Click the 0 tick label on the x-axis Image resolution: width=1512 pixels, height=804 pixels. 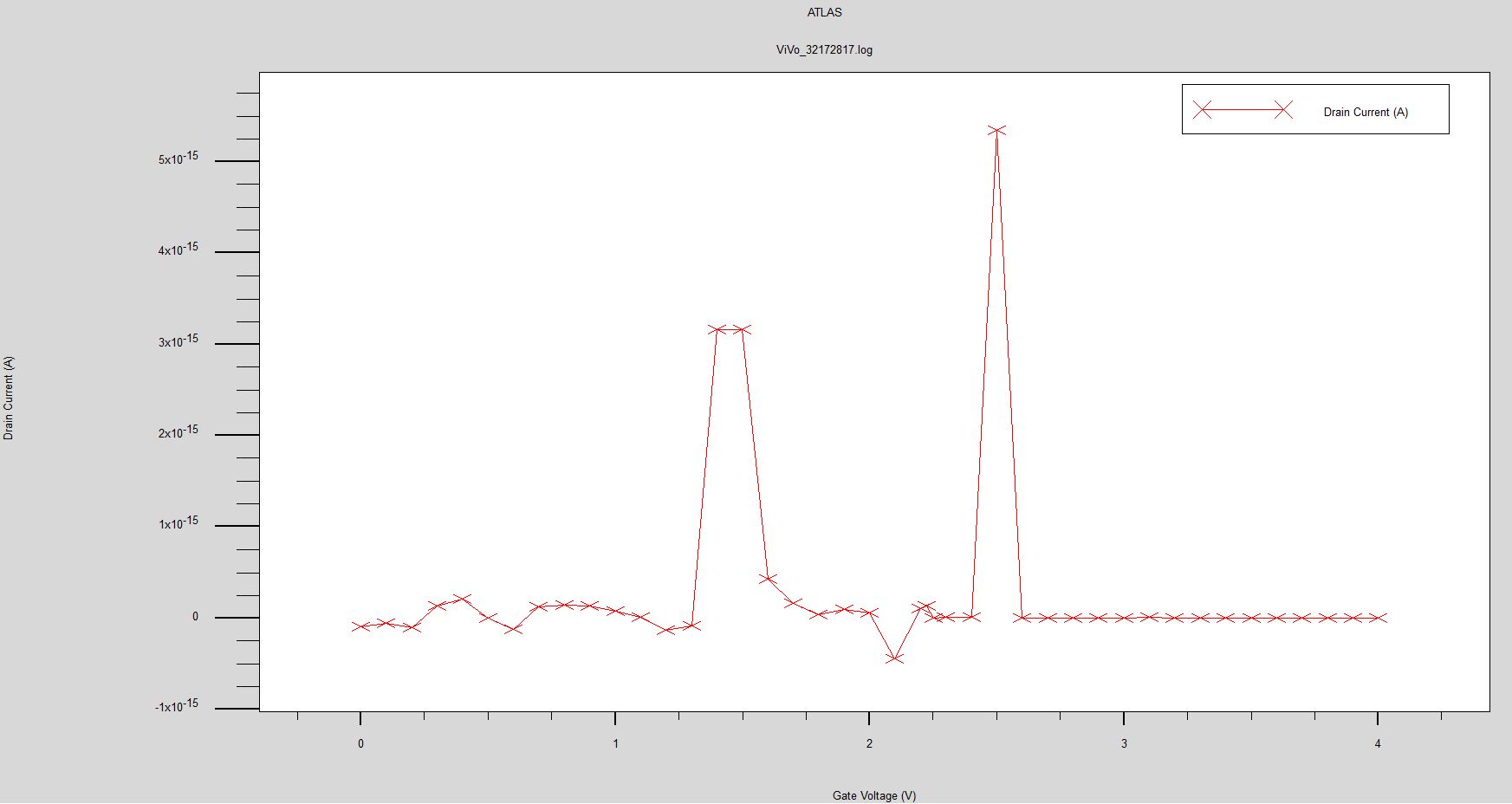pos(360,743)
